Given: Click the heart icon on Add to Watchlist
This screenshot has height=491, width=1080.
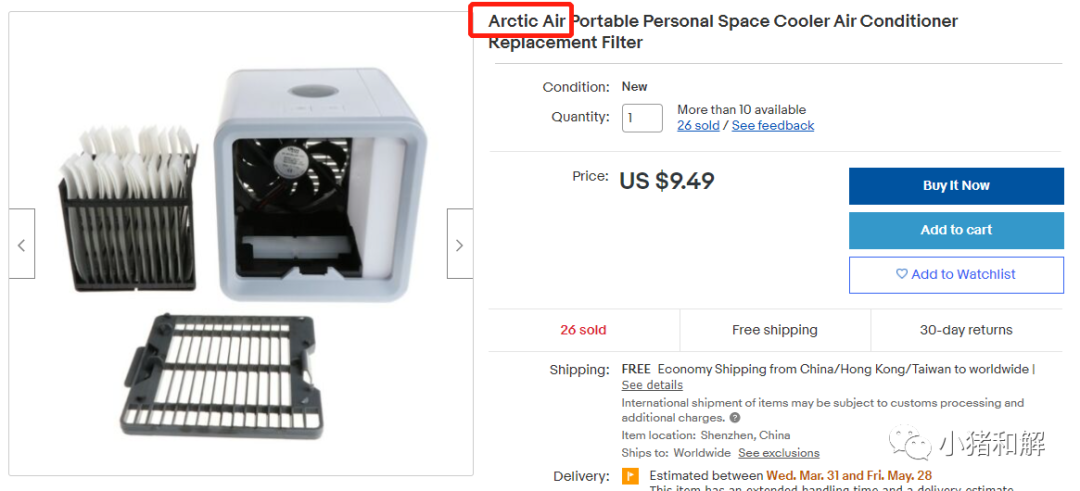Looking at the screenshot, I should (902, 274).
